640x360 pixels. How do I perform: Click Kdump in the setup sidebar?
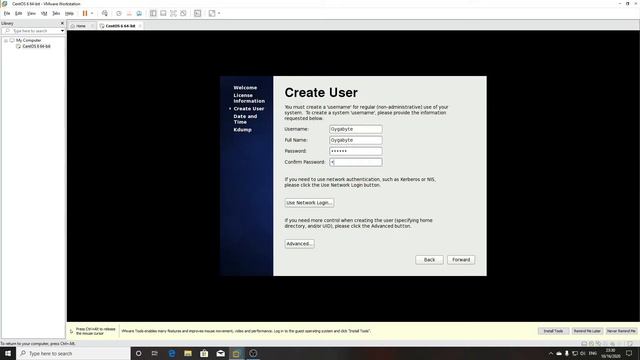coord(242,130)
